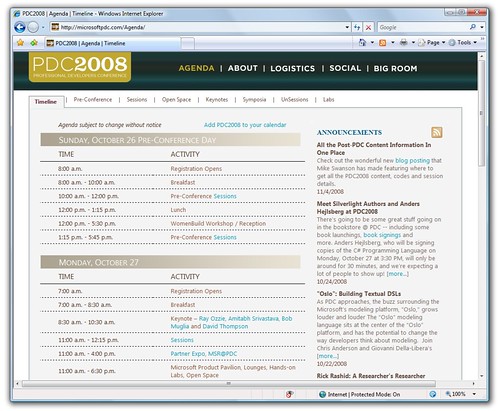Viewport: 500px width, 411px height.
Task: Click the Print toolbar icon
Action: click(404, 43)
